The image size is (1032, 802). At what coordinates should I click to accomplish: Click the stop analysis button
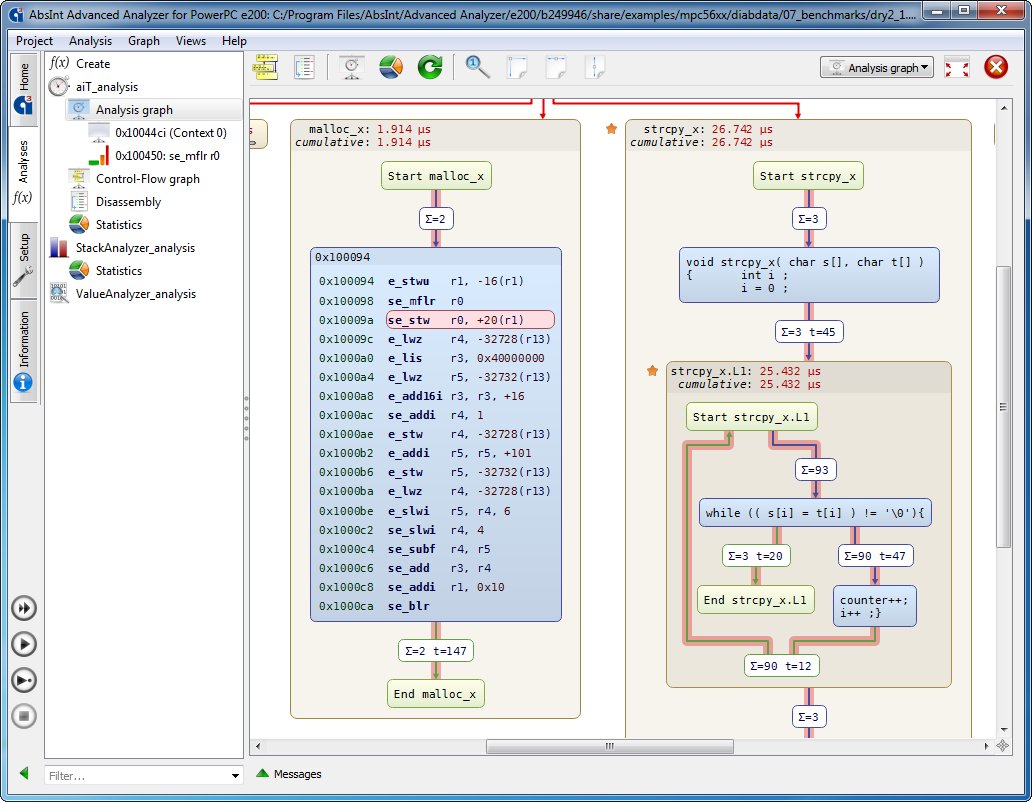pyautogui.click(x=24, y=716)
